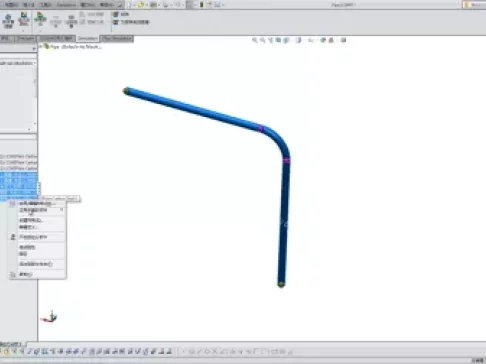Click the apply material icon in the ribbon
The height and width of the screenshot is (364, 486).
[x=24, y=19]
